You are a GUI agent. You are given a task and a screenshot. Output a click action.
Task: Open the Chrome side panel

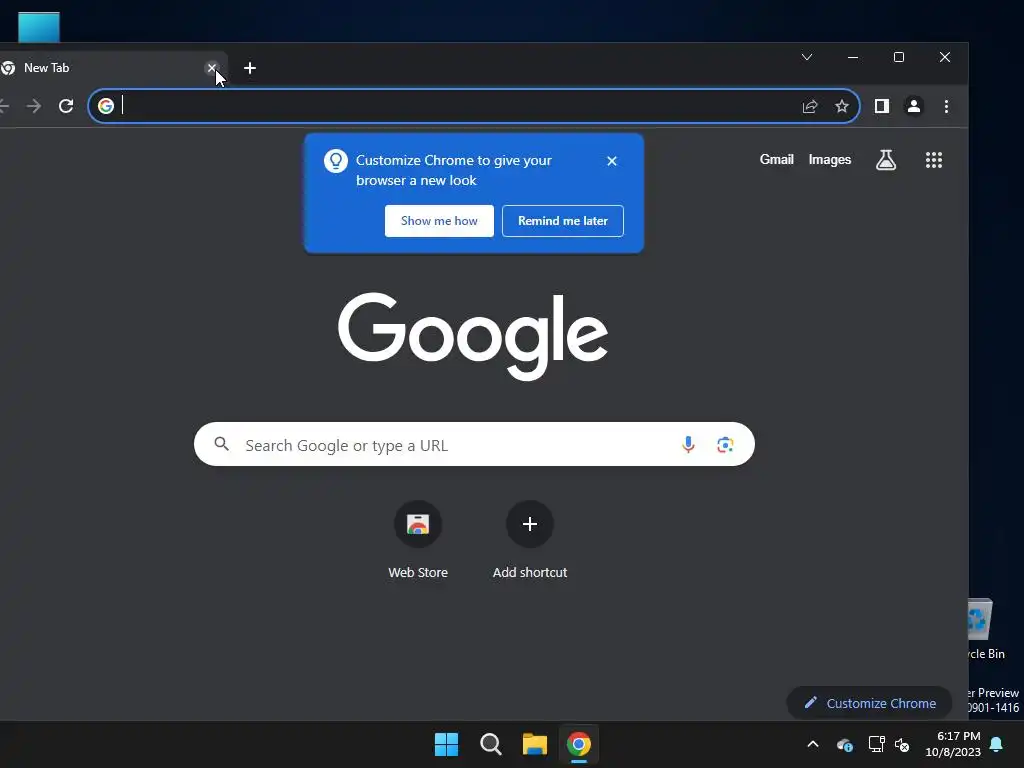pyautogui.click(x=882, y=106)
